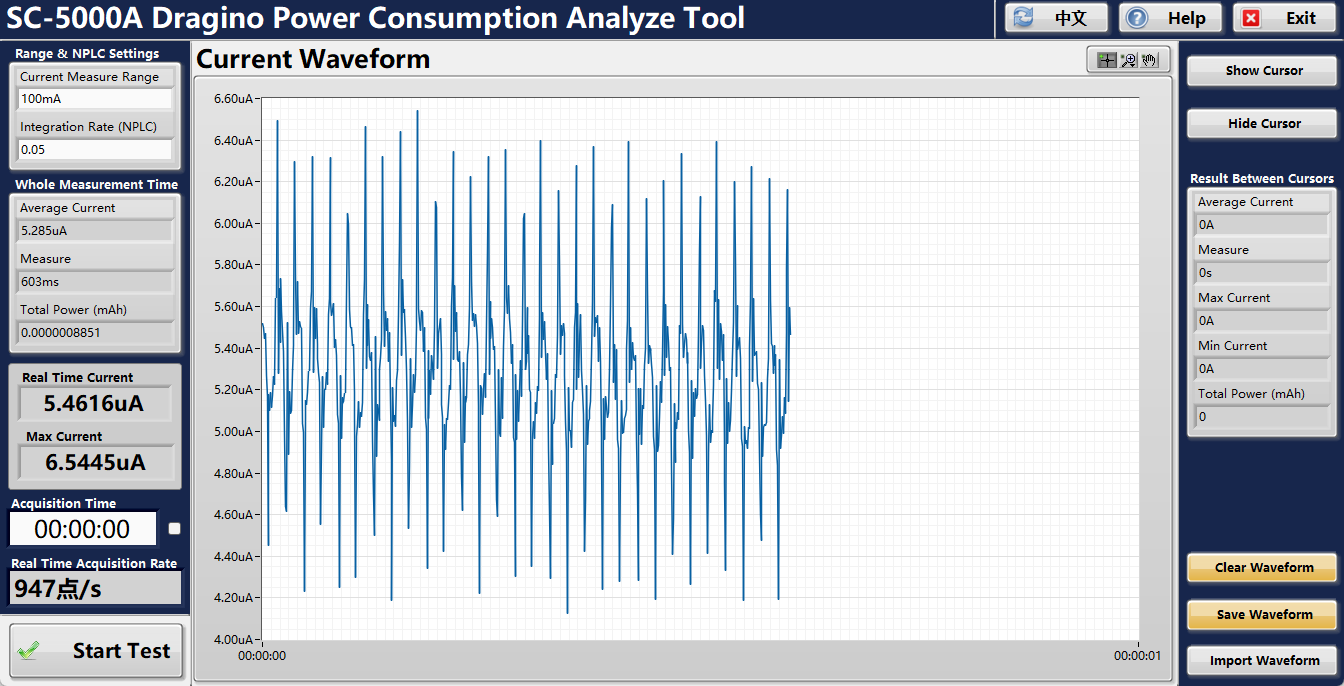The image size is (1344, 686).
Task: Click the 5.00uA y-axis label
Action: 233,432
